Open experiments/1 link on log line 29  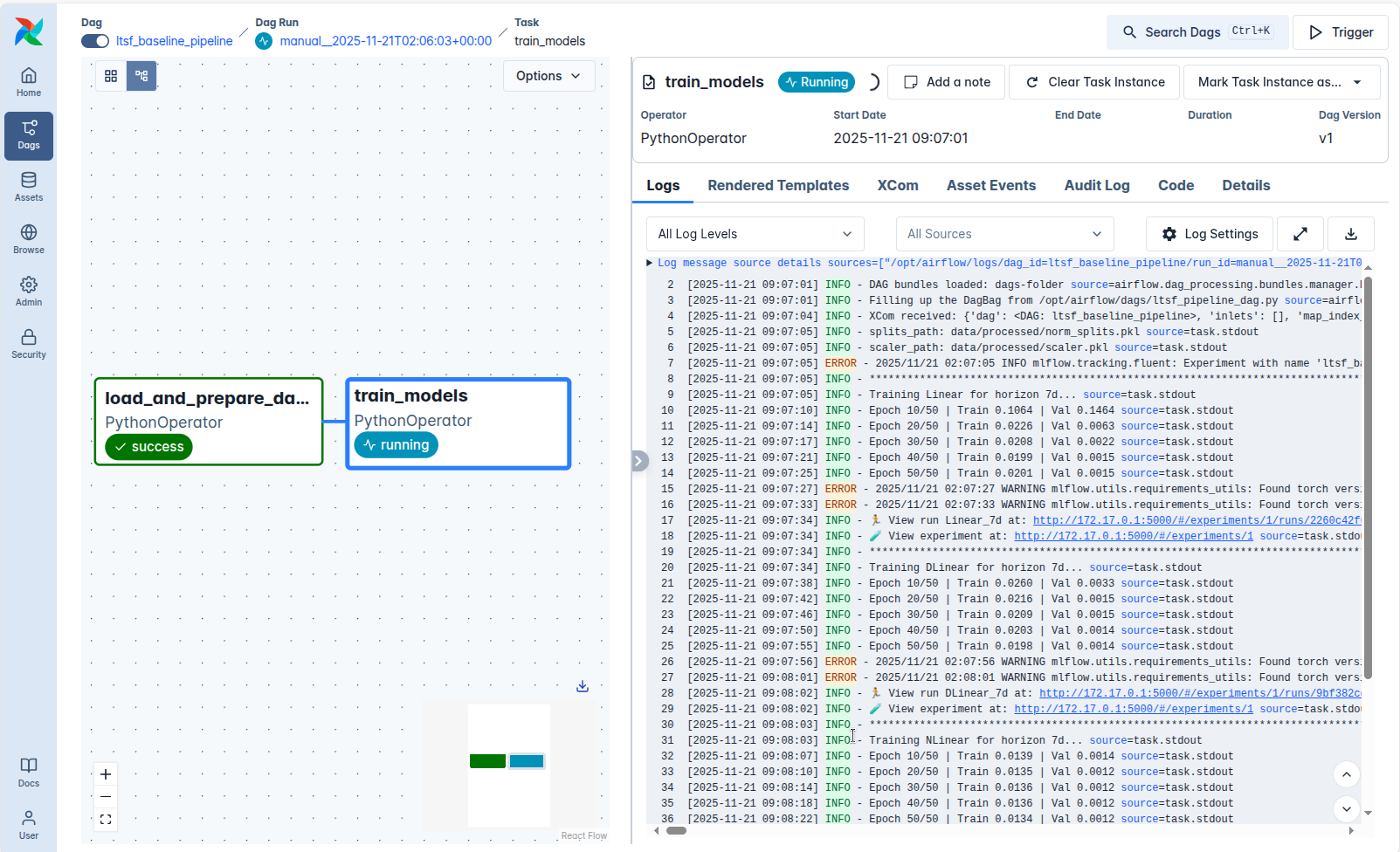click(x=1134, y=709)
